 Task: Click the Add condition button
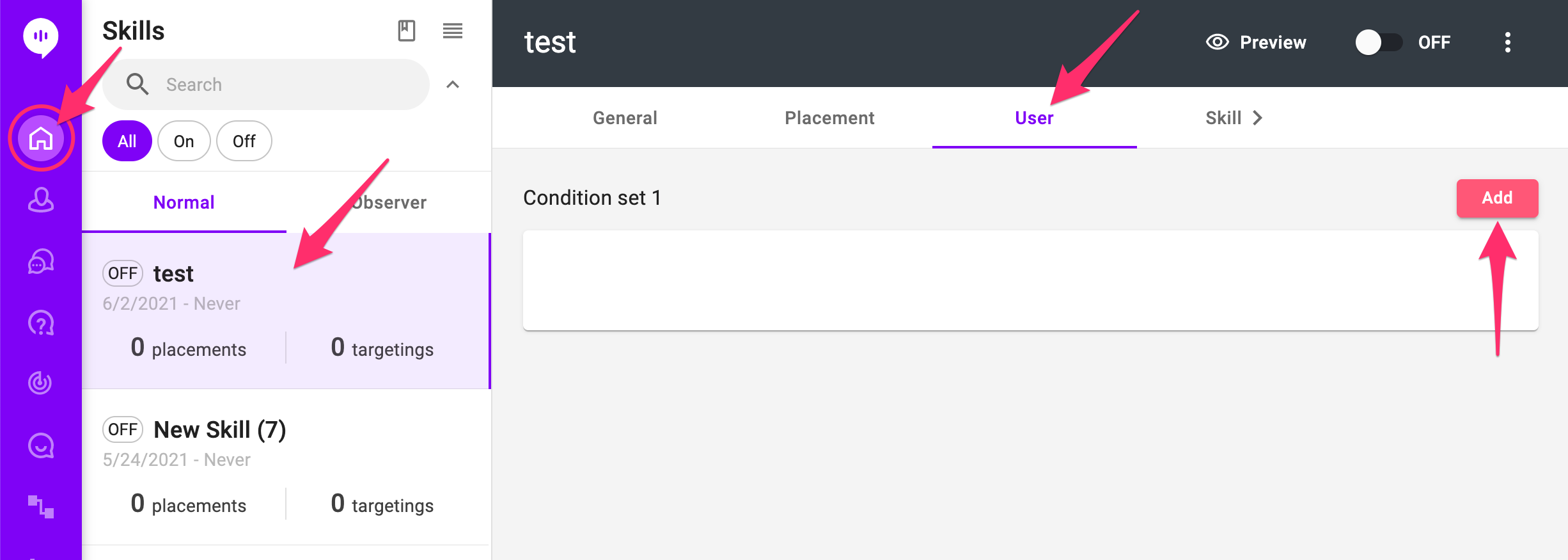(1497, 198)
